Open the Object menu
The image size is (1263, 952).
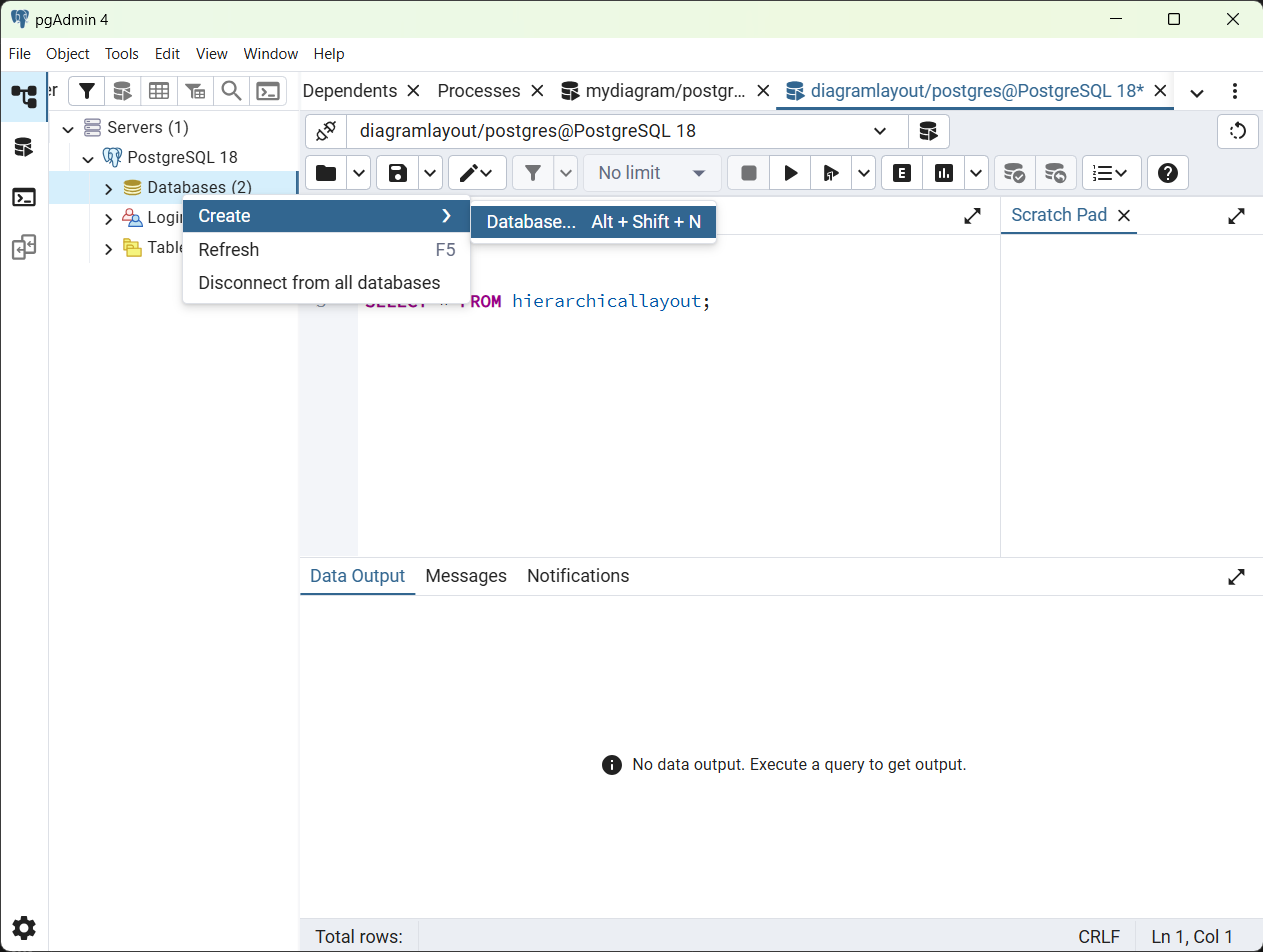pos(68,54)
